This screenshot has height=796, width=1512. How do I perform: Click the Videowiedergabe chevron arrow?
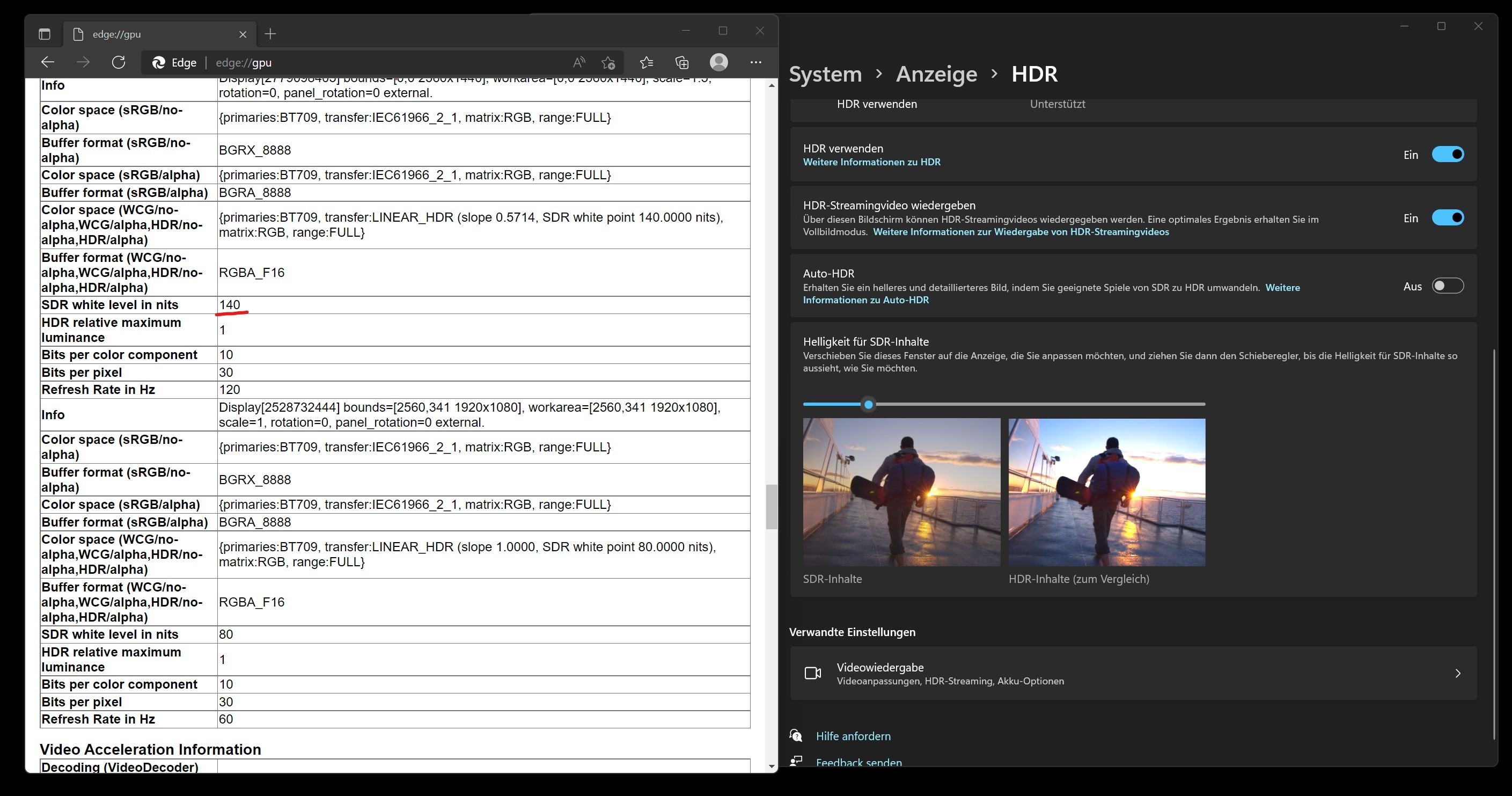coord(1458,673)
